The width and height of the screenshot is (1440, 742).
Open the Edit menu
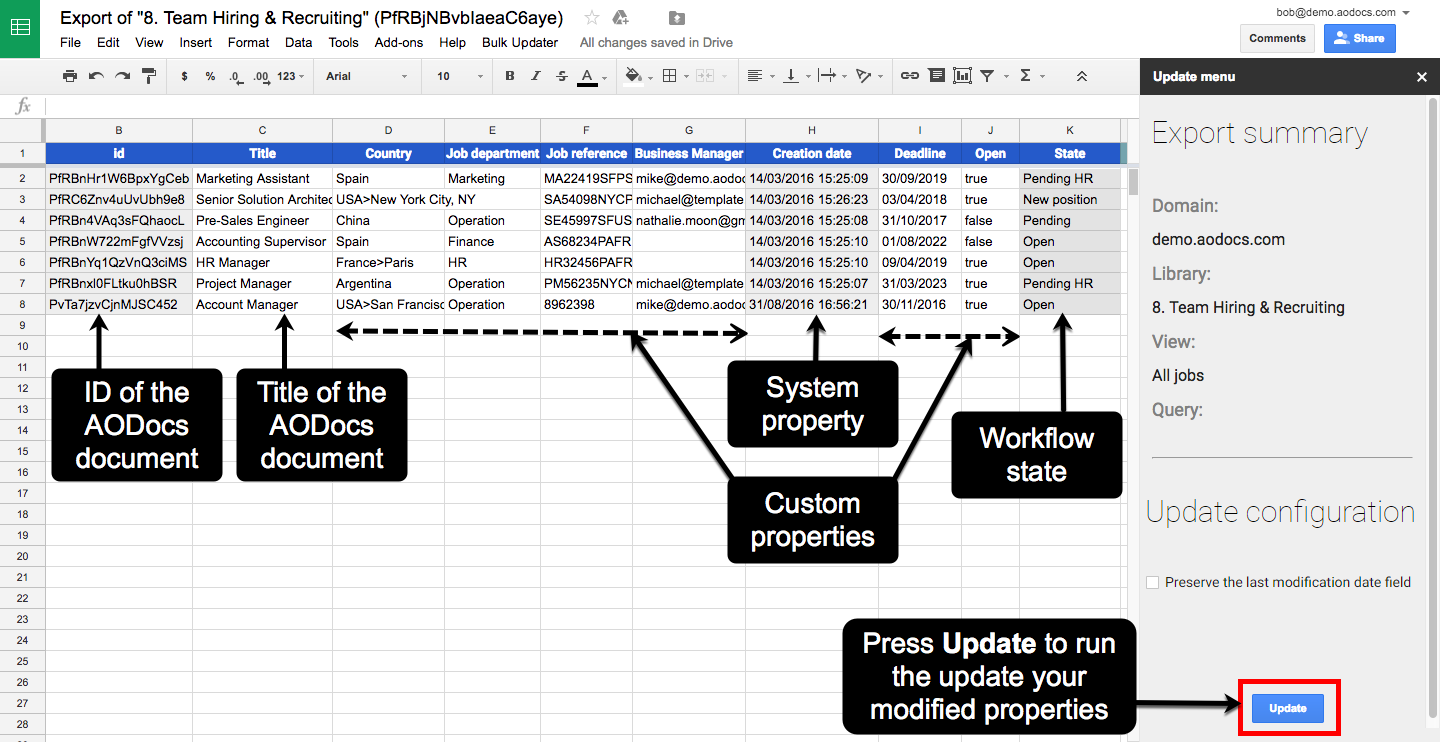pos(108,42)
